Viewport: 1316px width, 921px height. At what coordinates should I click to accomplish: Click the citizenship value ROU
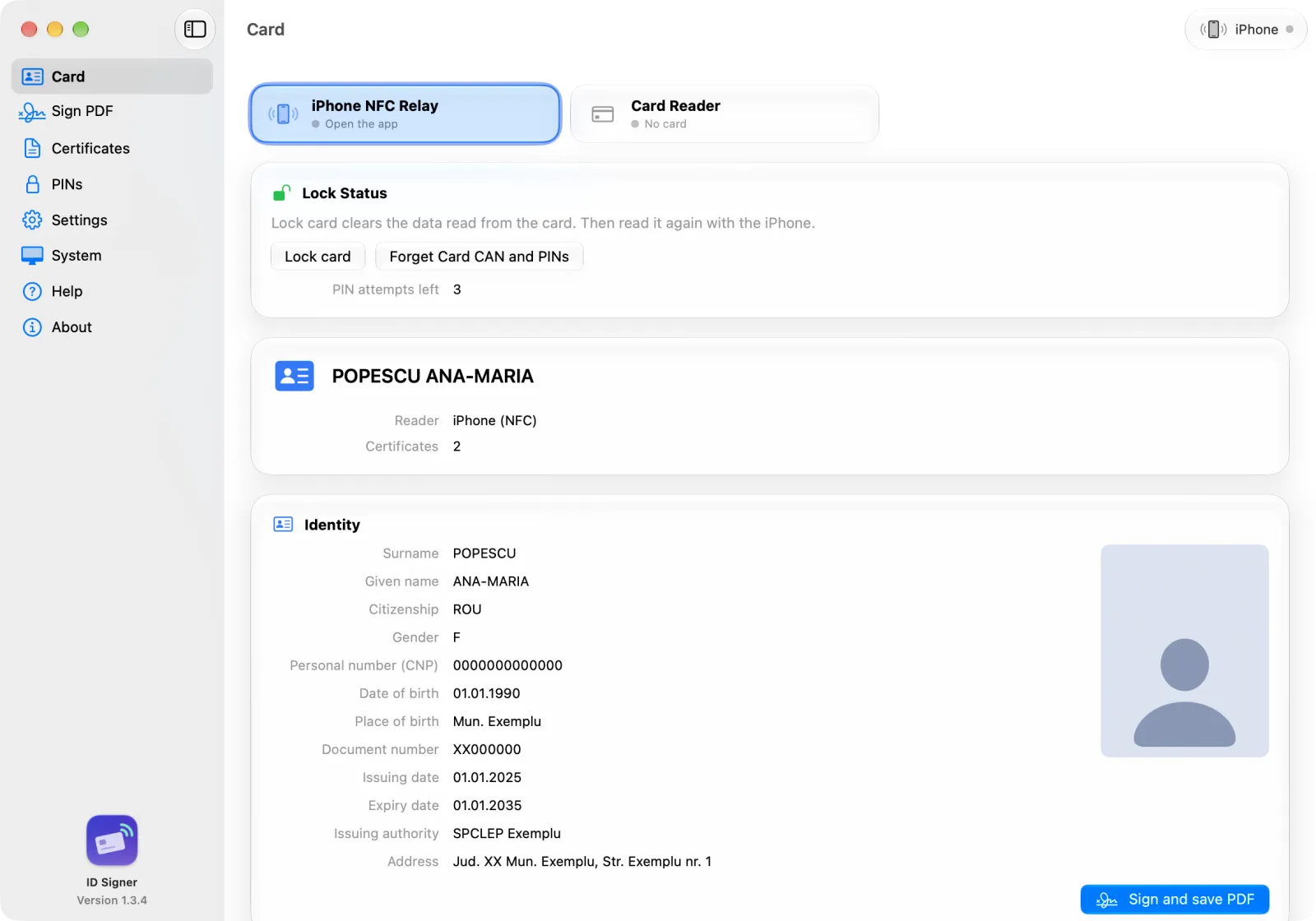467,609
